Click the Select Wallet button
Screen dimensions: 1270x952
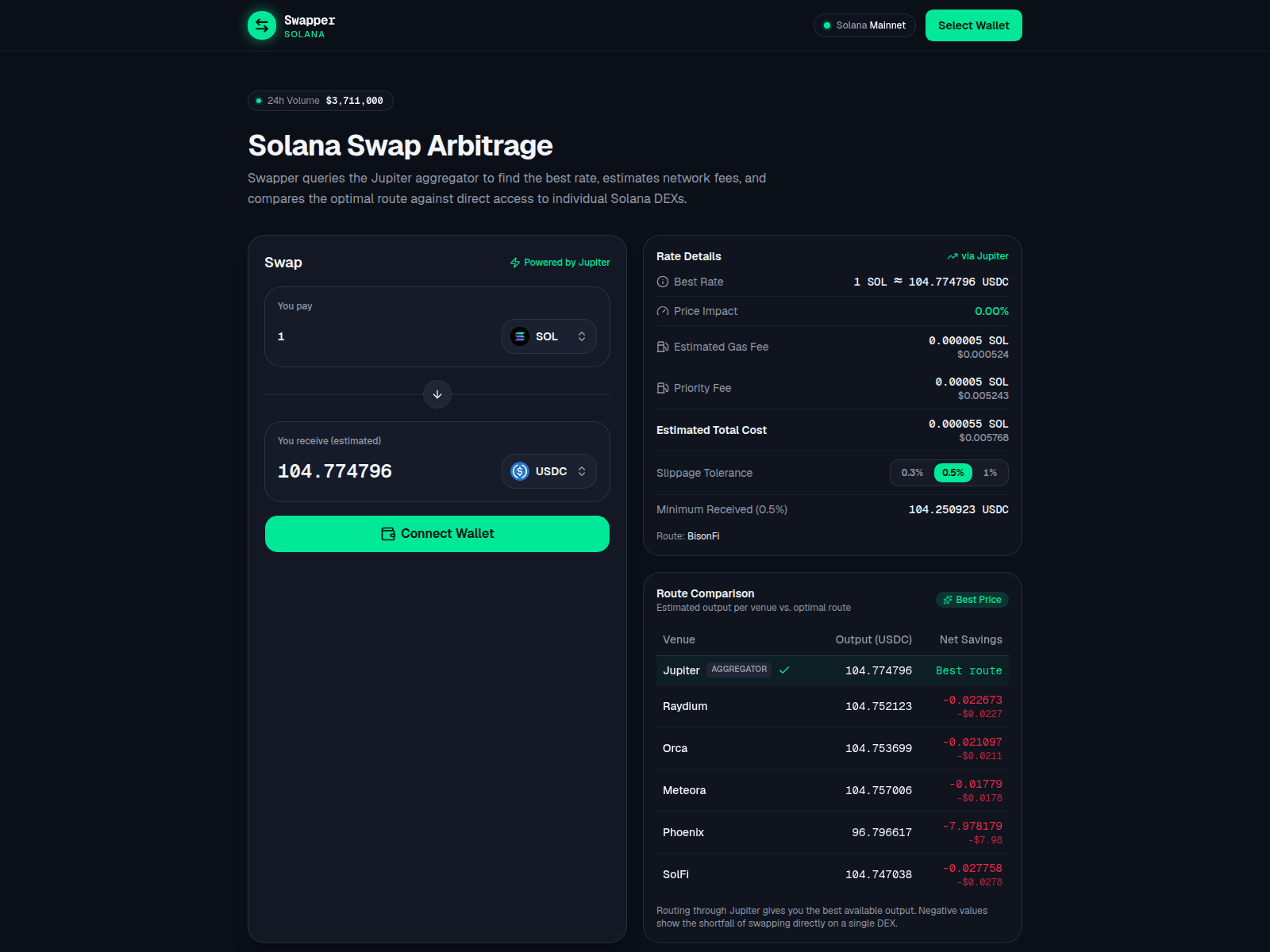(974, 25)
